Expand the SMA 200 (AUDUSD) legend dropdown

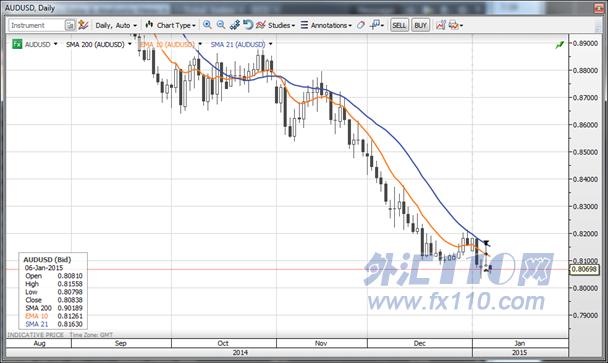(x=130, y=44)
